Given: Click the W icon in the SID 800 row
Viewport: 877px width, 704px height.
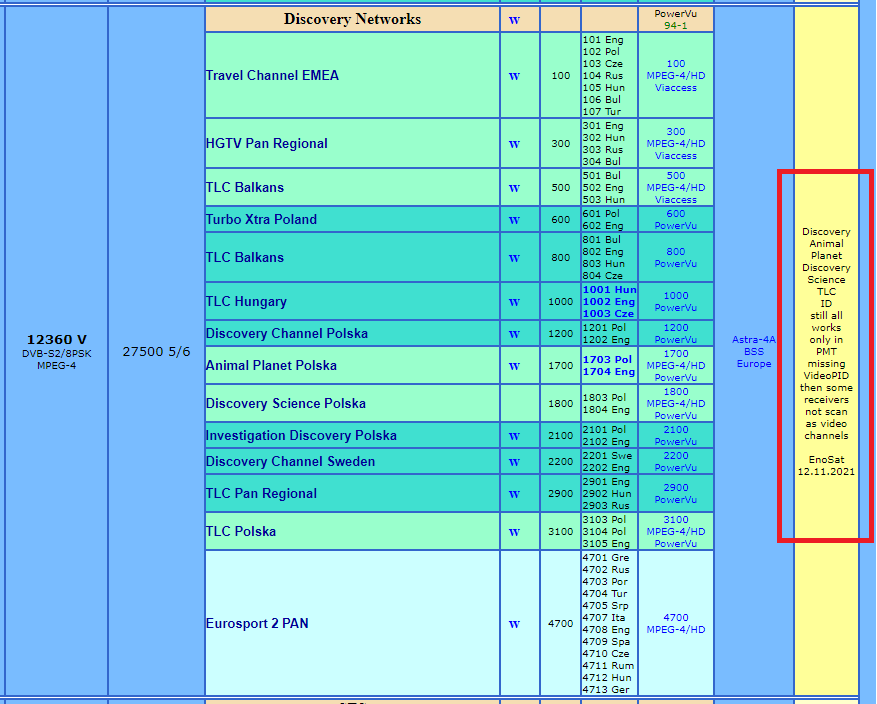Looking at the screenshot, I should 514,258.
